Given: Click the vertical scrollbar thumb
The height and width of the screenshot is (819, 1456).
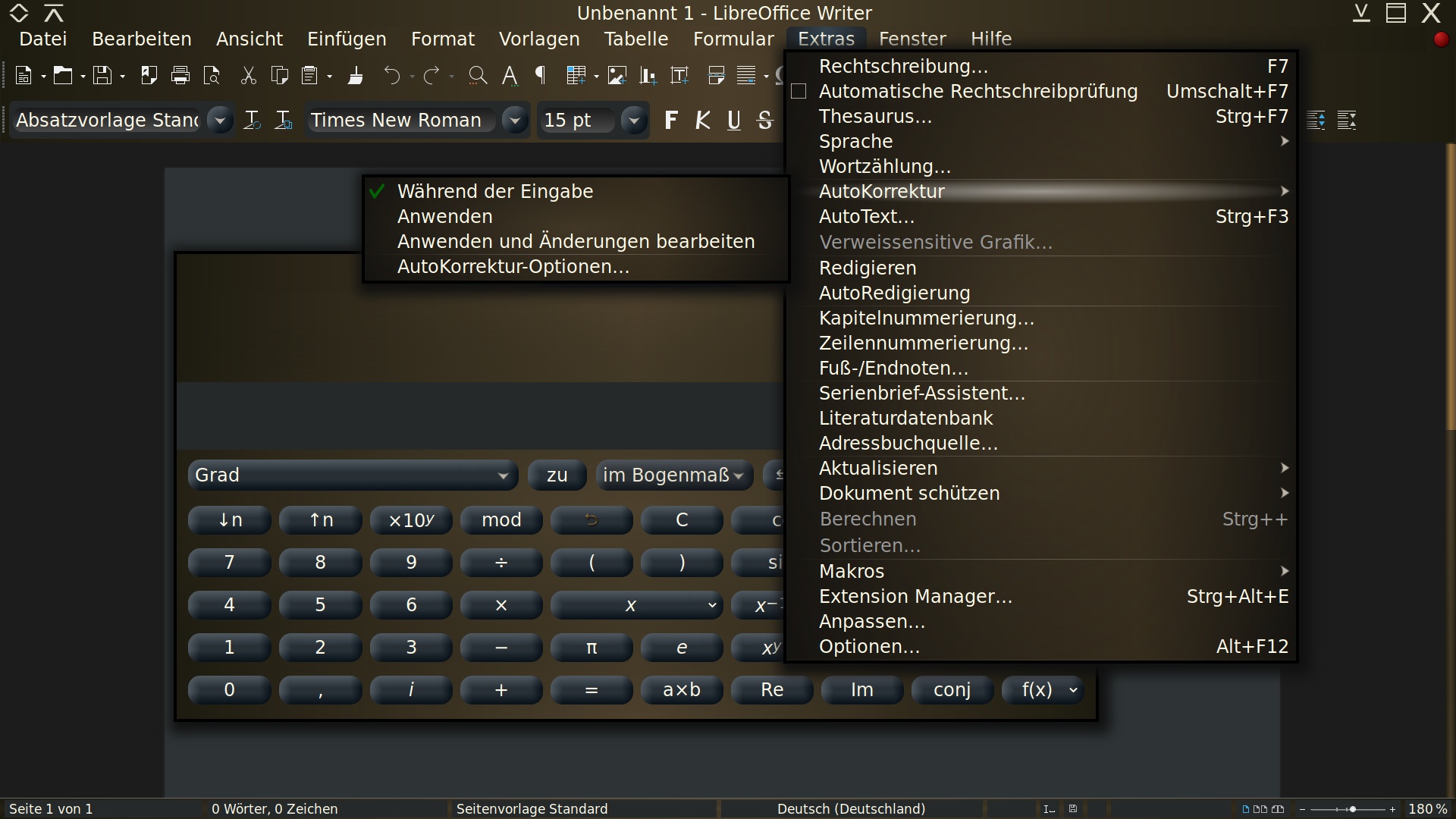Looking at the screenshot, I should coord(1451,287).
